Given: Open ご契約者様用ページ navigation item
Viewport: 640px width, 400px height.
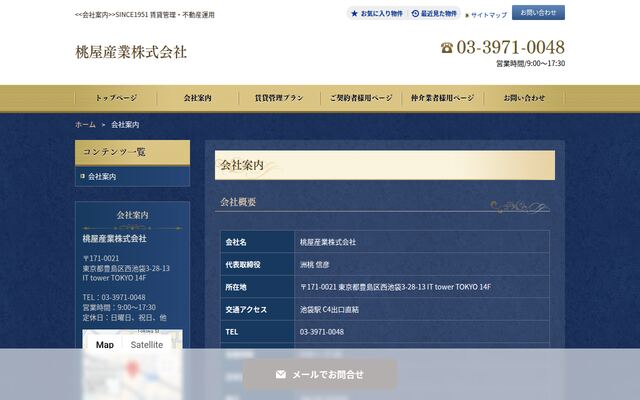Looking at the screenshot, I should 361,98.
